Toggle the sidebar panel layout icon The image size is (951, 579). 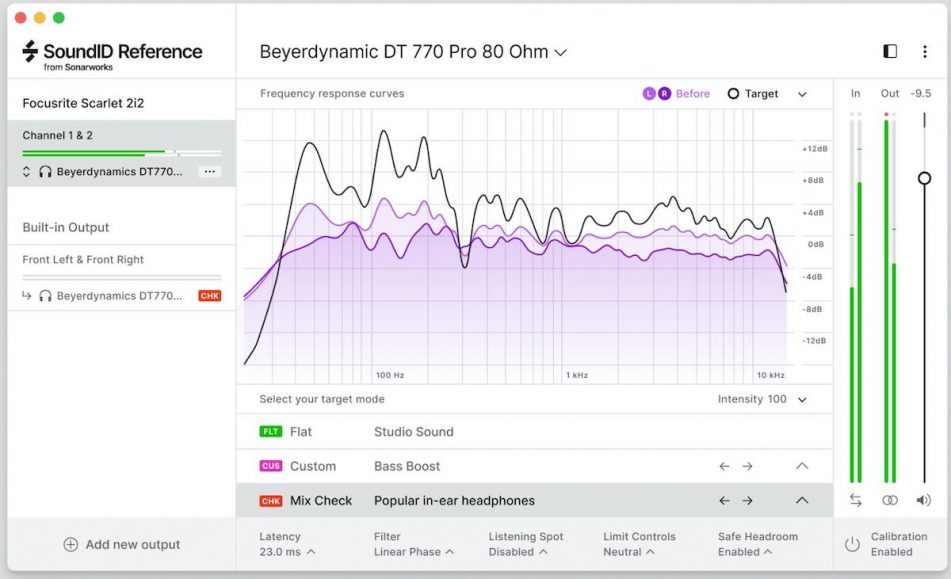(890, 52)
